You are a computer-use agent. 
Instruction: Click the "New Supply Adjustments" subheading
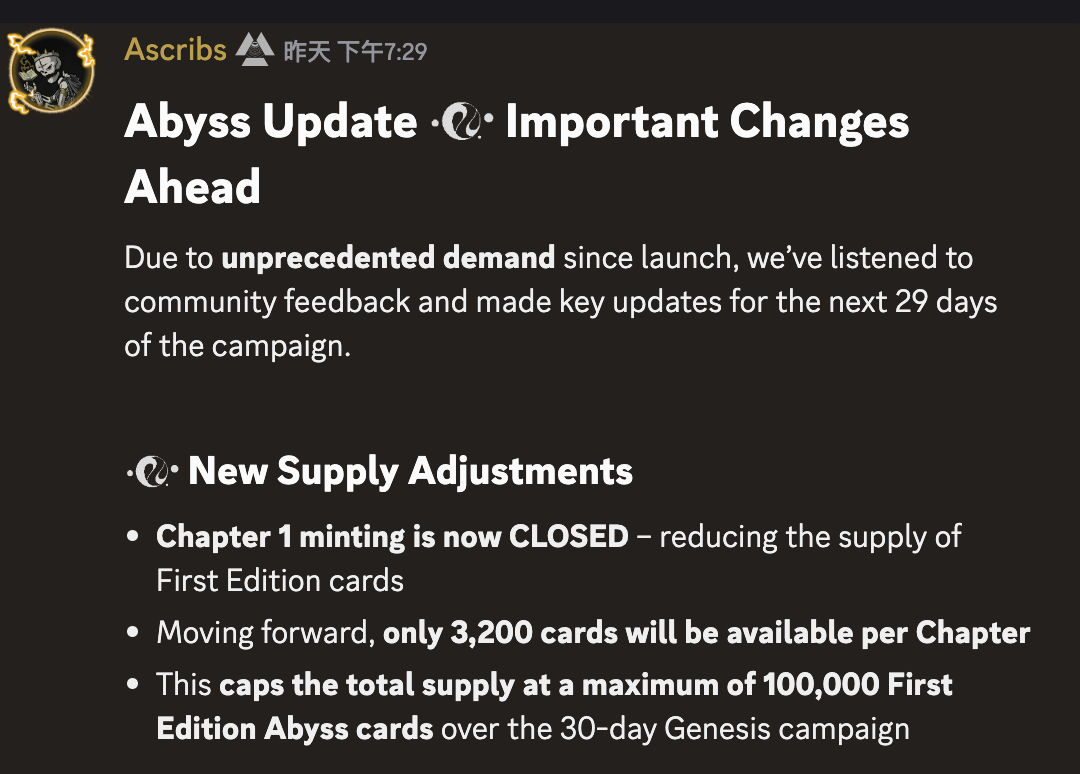click(410, 471)
